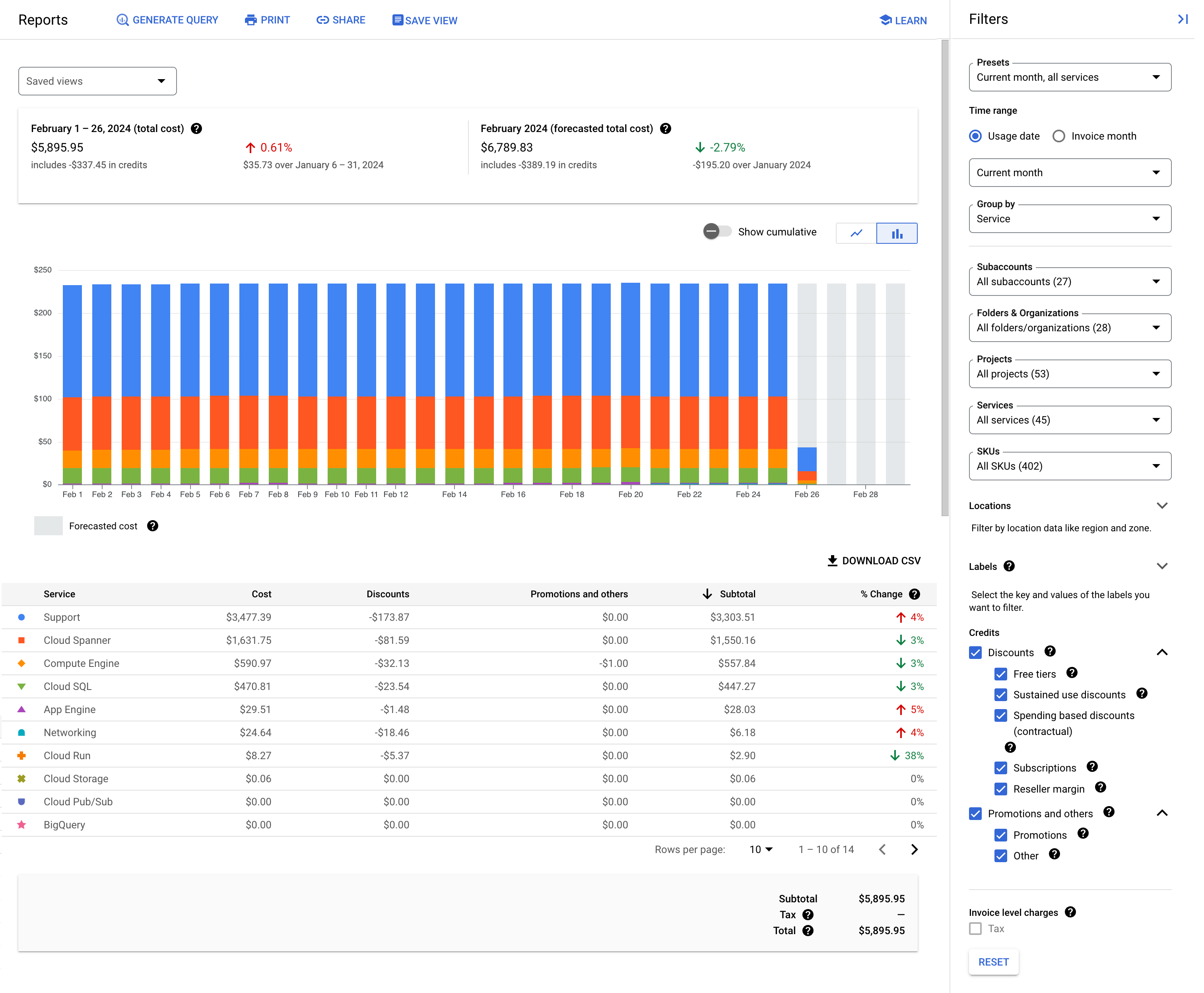Click the Save View icon
This screenshot has height=993, width=1204.
pos(396,20)
